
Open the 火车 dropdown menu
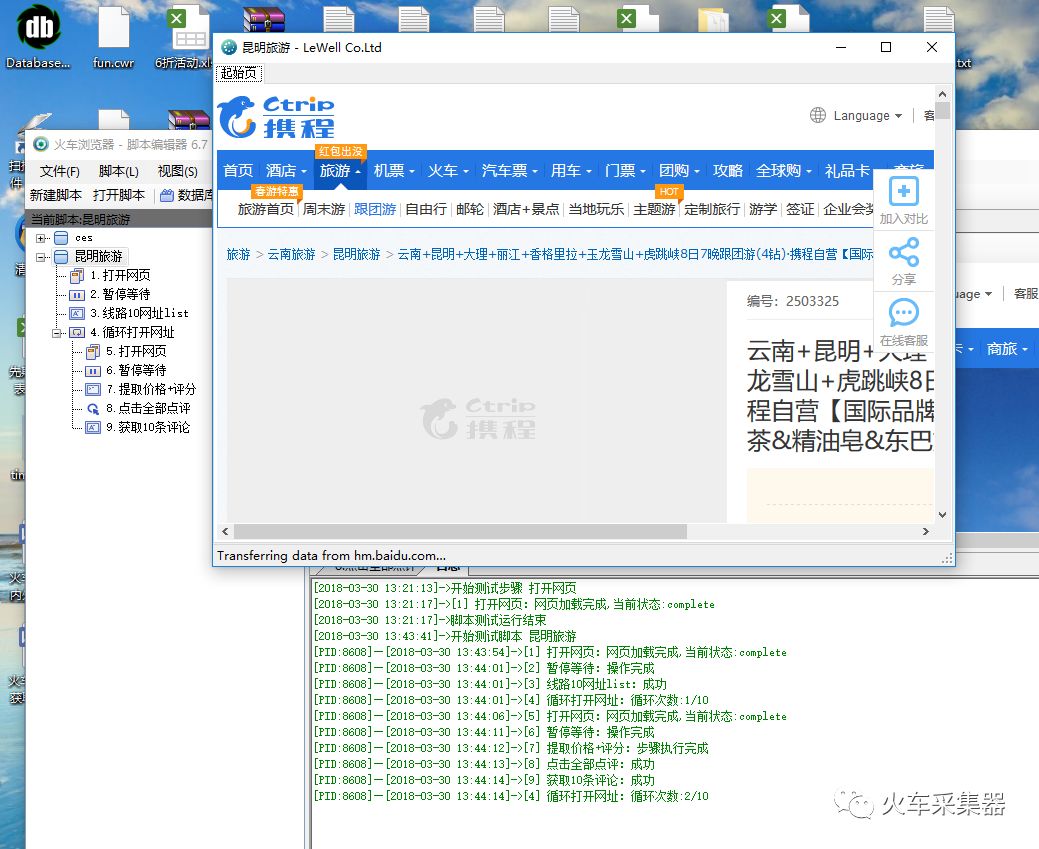pyautogui.click(x=448, y=171)
